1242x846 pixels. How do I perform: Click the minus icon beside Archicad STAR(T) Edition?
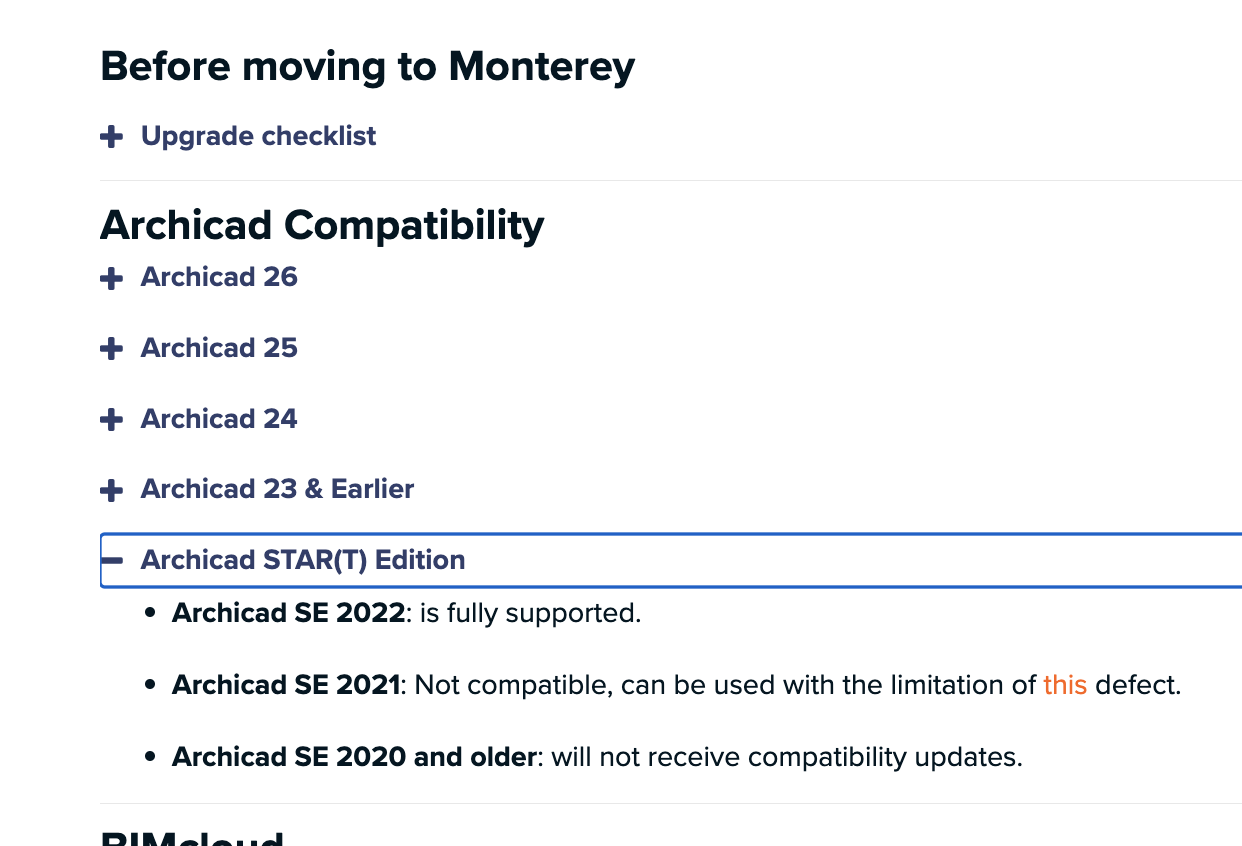[112, 560]
